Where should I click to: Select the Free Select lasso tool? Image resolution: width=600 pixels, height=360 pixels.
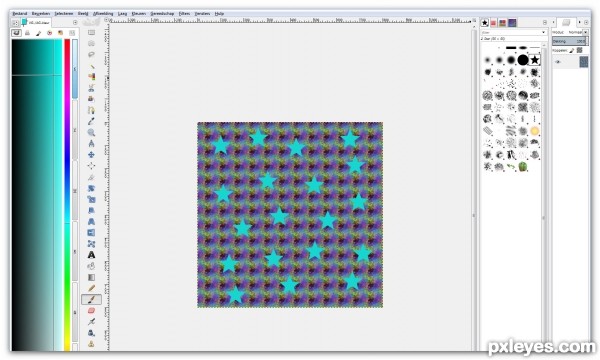pos(91,55)
